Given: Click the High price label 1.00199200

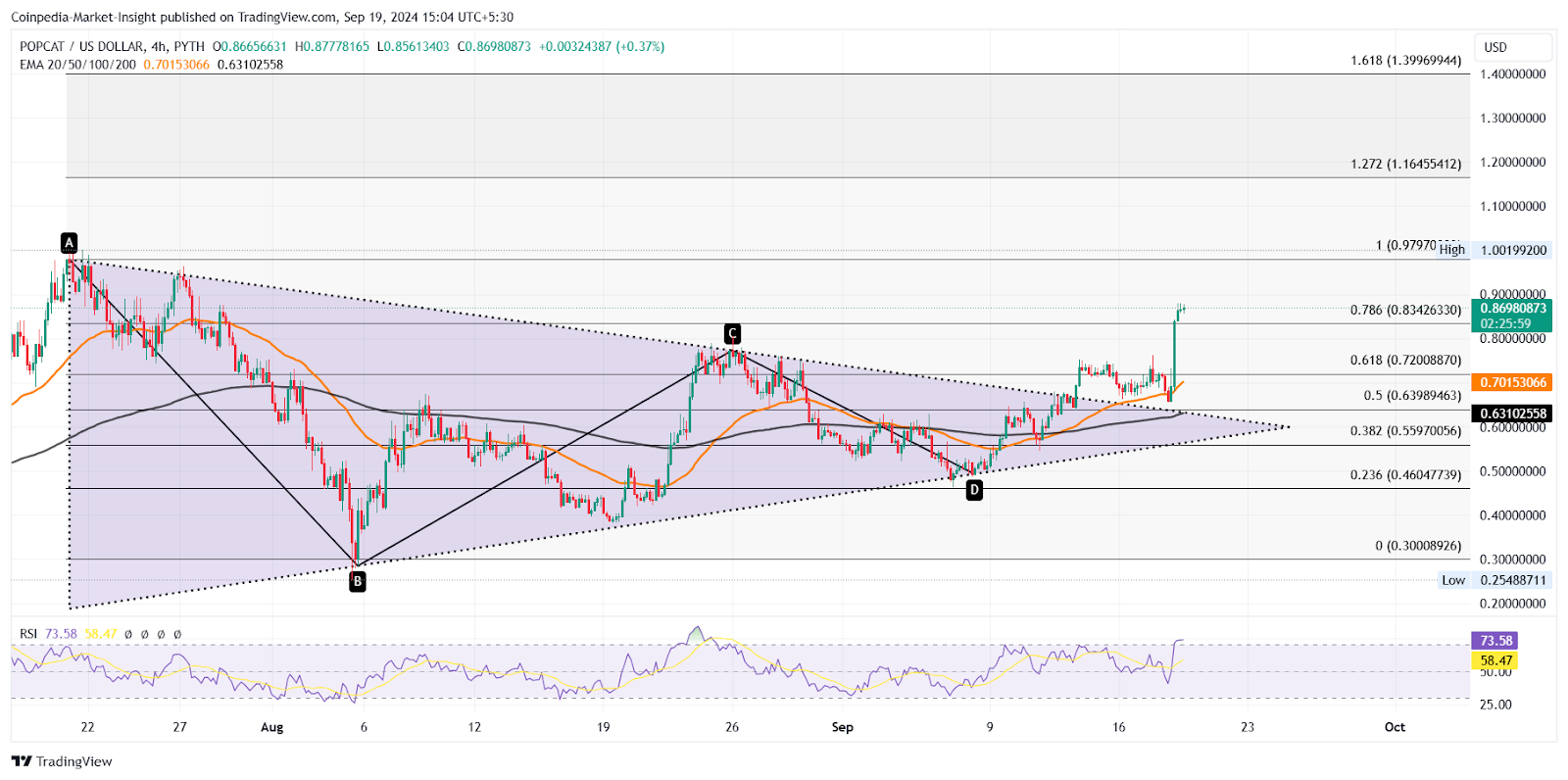Looking at the screenshot, I should [x=1494, y=250].
